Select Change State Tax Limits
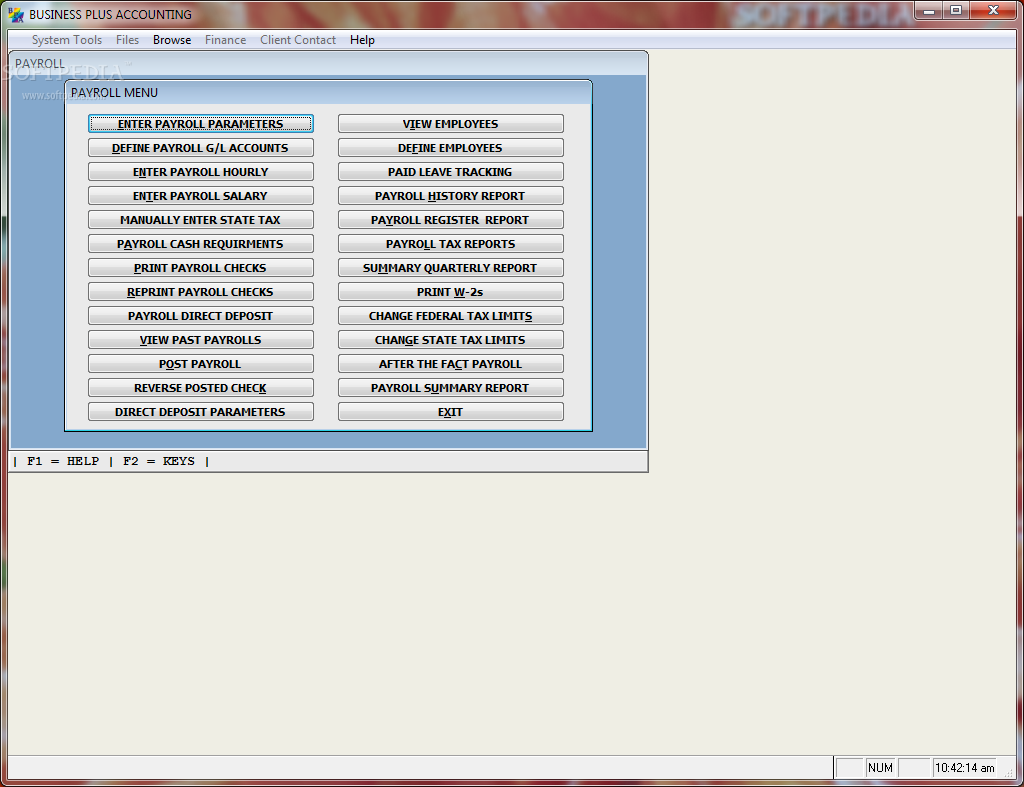Viewport: 1024px width, 787px height. [x=451, y=340]
